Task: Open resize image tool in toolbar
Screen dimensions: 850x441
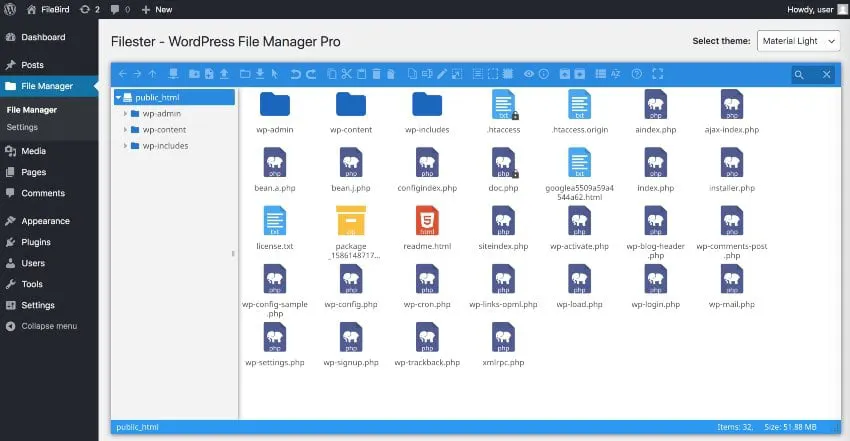Action: (x=457, y=74)
